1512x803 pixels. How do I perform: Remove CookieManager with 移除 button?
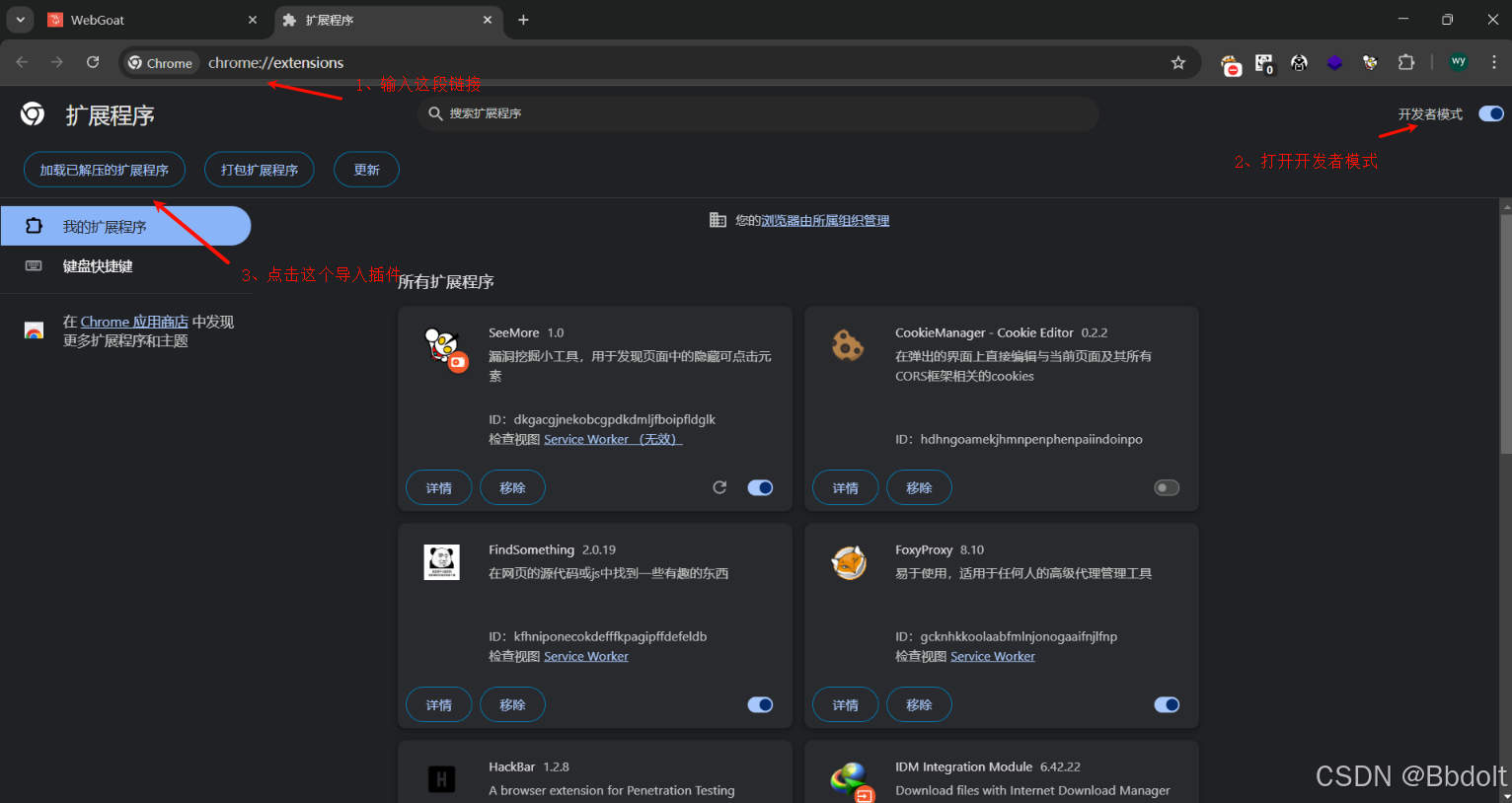(919, 487)
